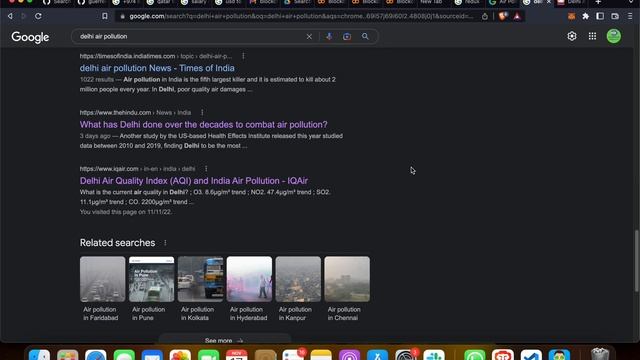Click into the delhi air pollution search field
The height and width of the screenshot is (360, 640).
click(x=192, y=36)
